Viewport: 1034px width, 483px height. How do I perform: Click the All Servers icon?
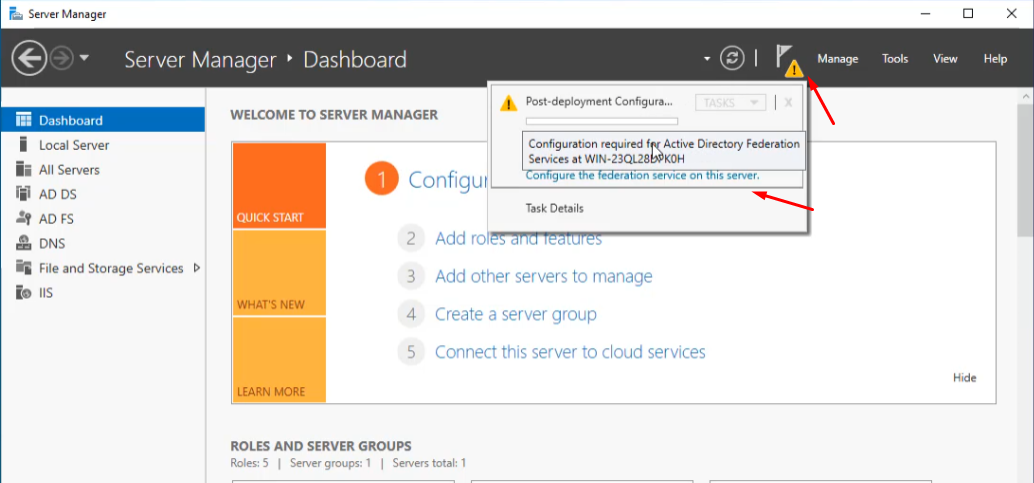[x=24, y=169]
